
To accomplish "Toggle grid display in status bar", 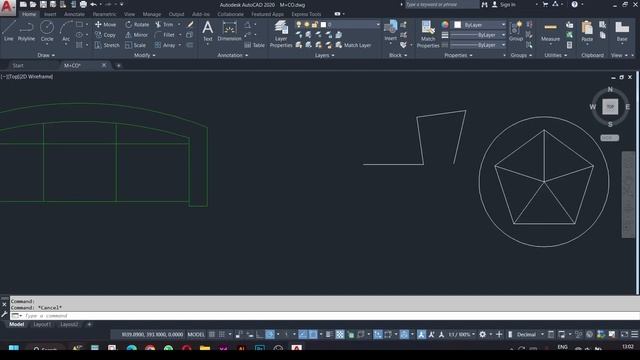I will 212,334.
